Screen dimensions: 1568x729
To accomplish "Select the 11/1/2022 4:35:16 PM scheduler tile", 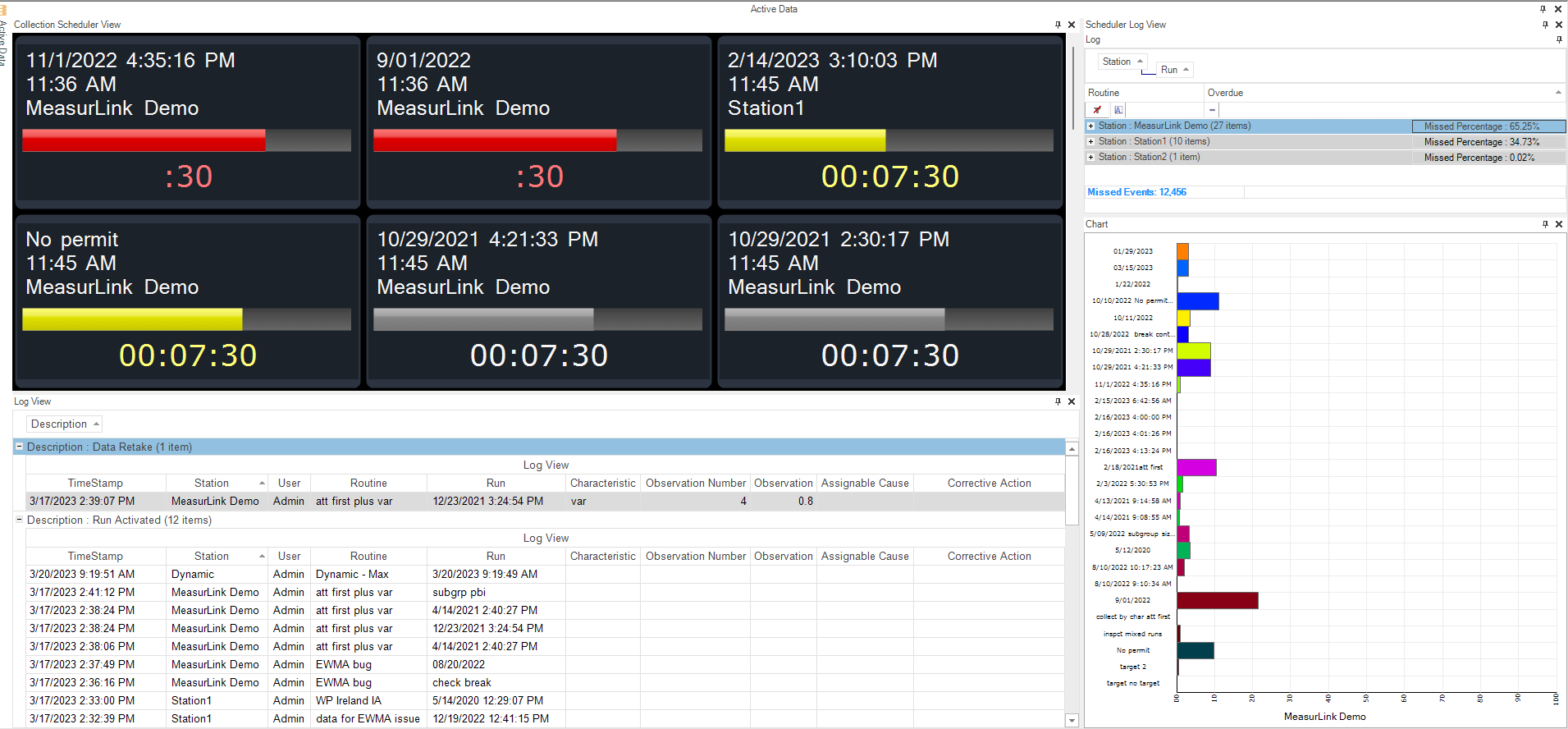I will (x=188, y=122).
